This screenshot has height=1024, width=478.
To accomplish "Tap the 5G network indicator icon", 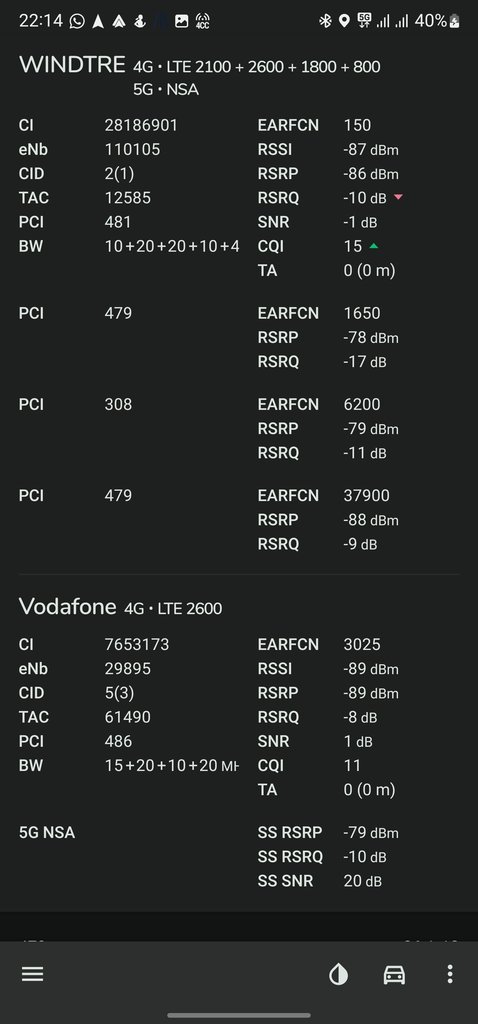I will point(364,21).
